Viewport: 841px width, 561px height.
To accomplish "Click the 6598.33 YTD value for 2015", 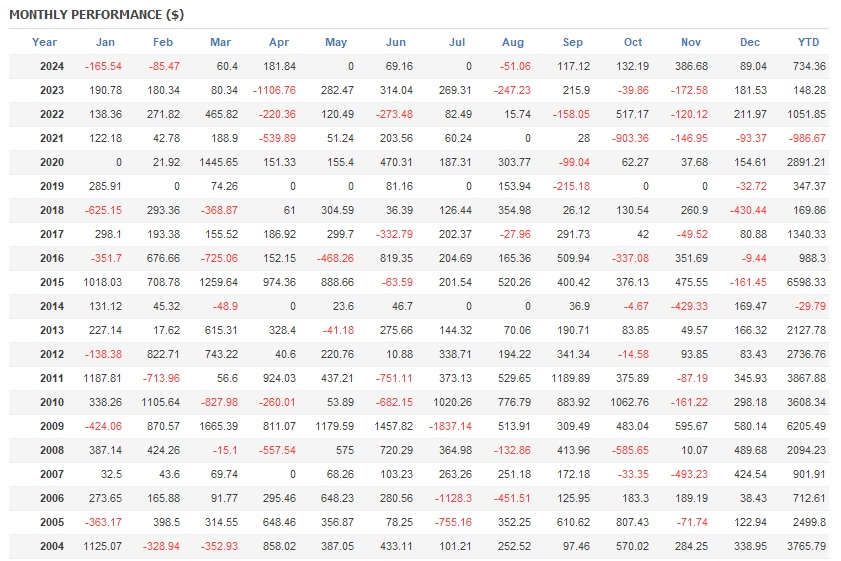I will tap(806, 282).
